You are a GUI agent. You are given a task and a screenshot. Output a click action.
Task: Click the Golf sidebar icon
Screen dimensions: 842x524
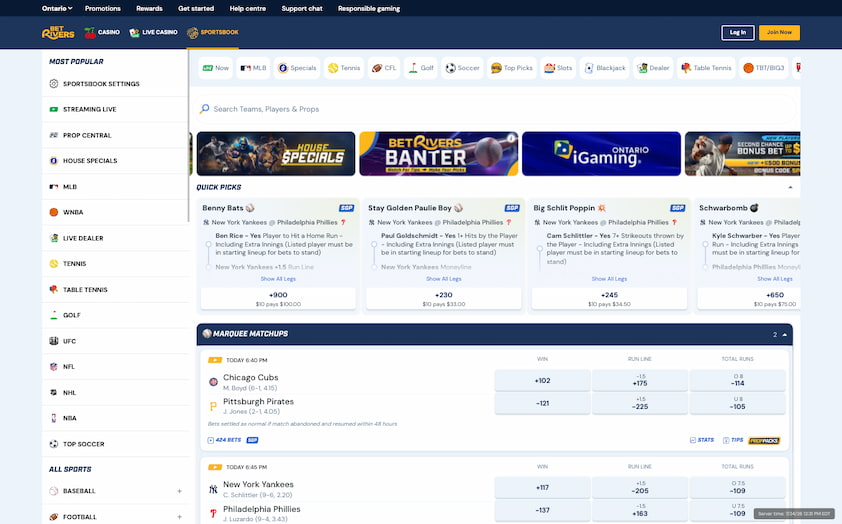tap(54, 315)
